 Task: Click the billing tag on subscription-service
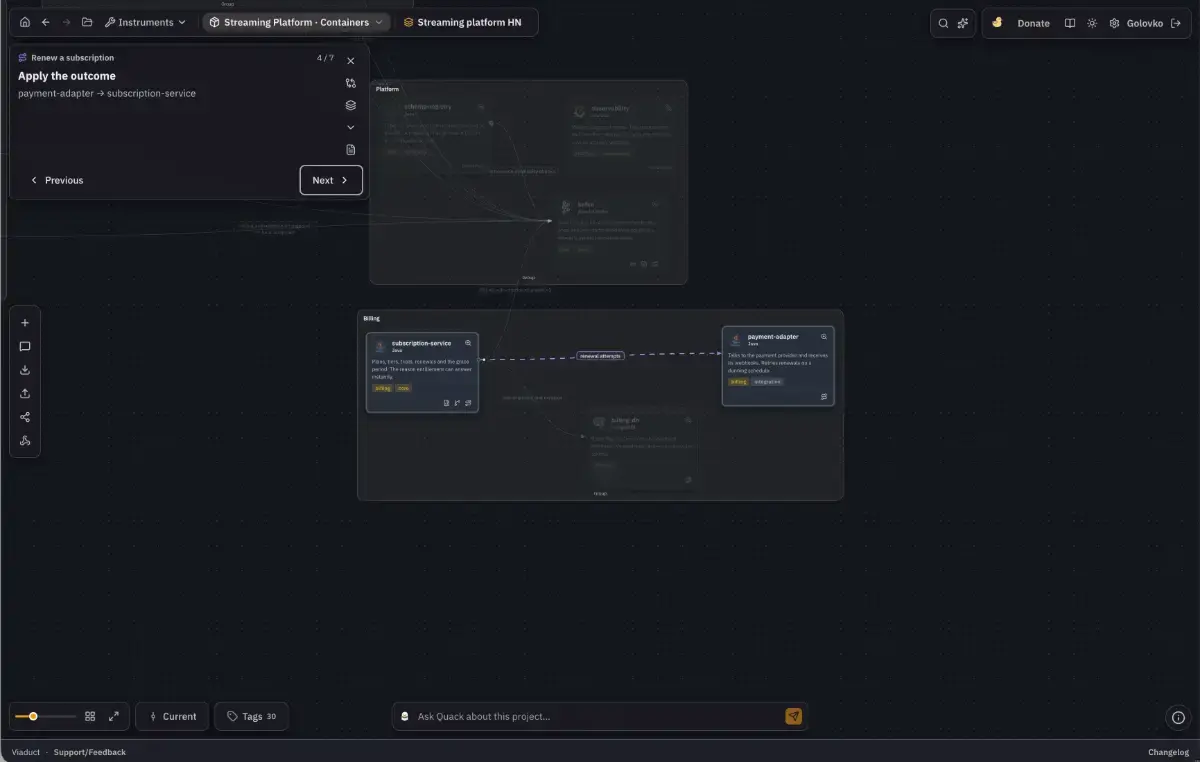tap(383, 388)
